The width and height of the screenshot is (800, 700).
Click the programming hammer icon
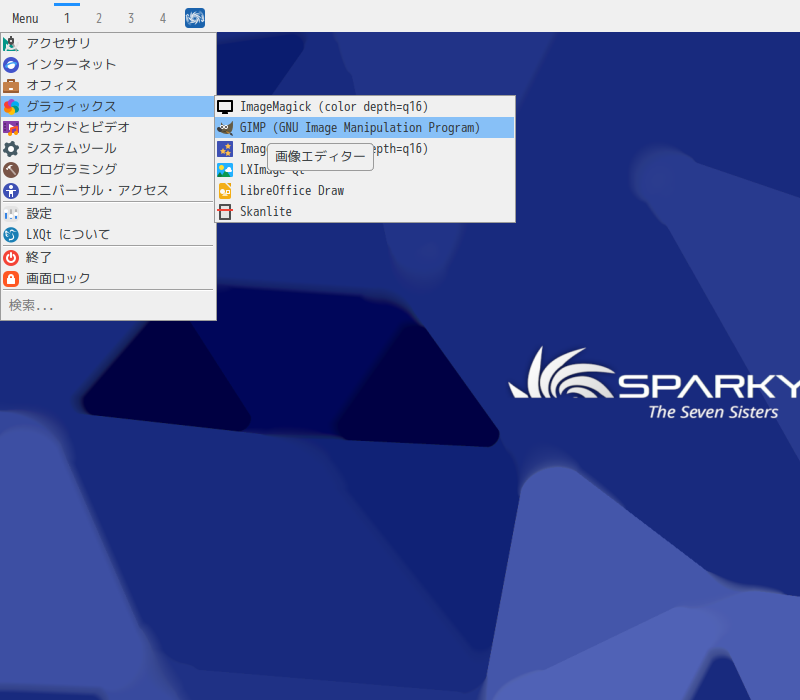(11, 169)
